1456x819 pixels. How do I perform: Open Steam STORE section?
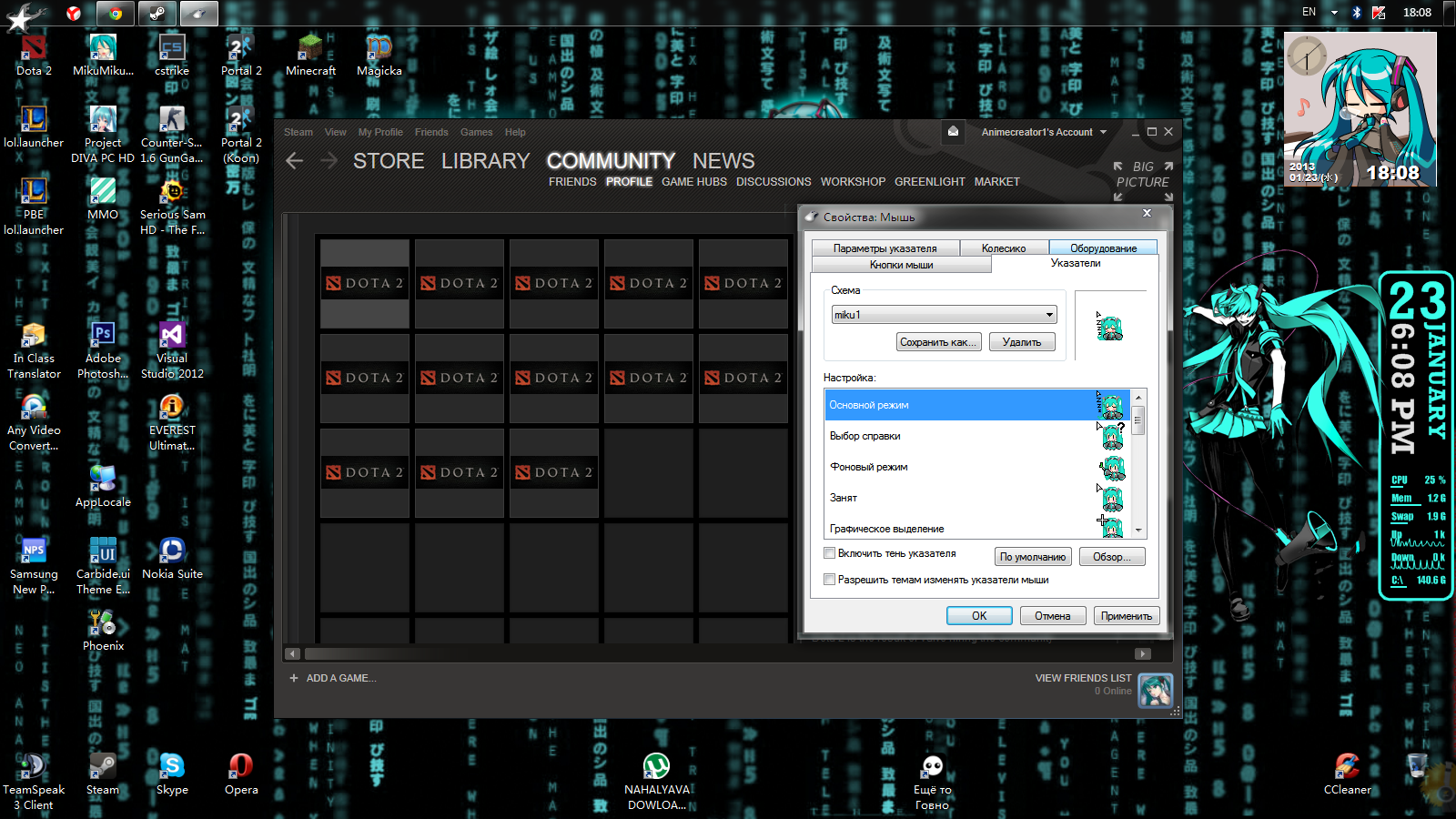point(389,161)
